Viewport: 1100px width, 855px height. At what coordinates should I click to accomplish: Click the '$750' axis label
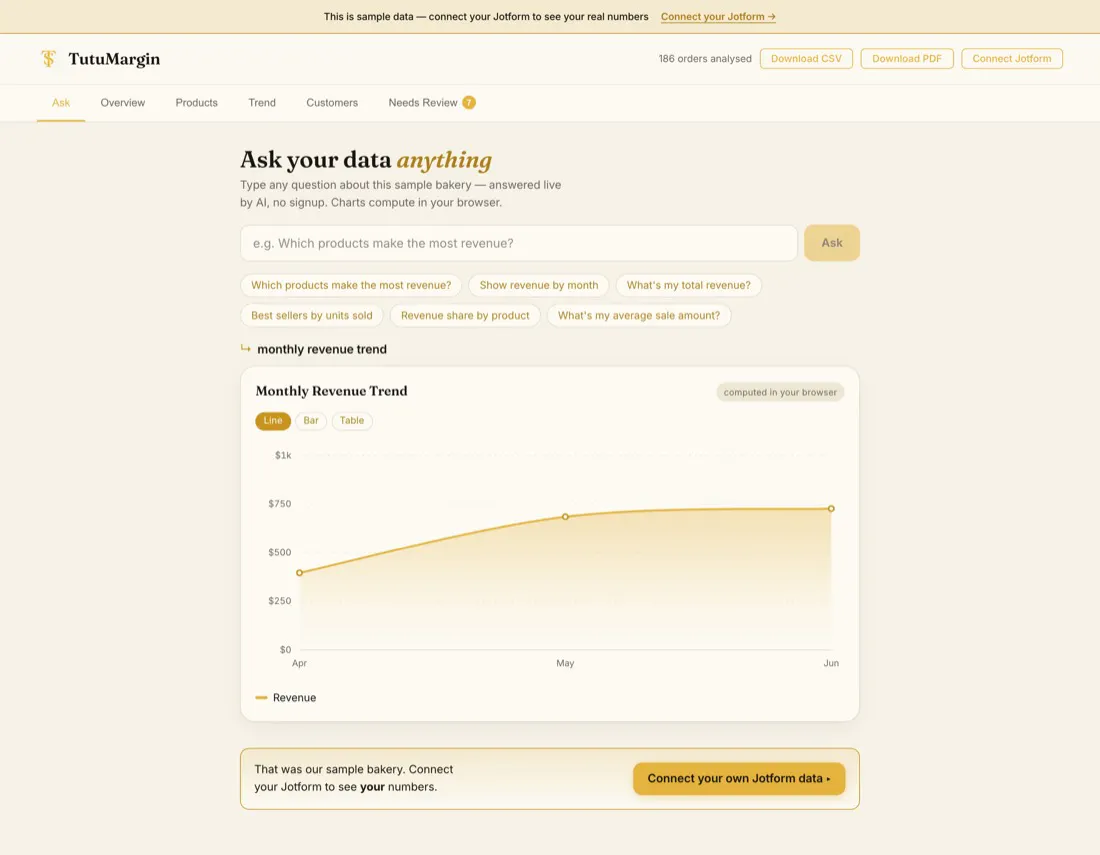click(279, 504)
